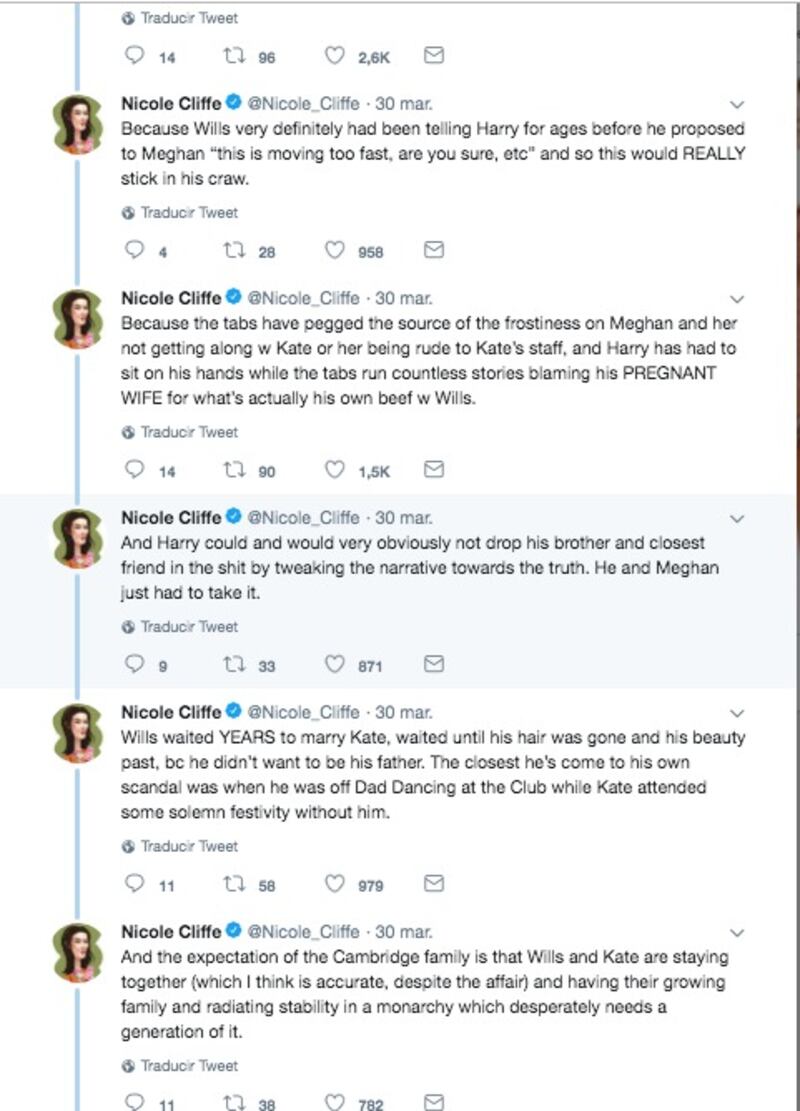Send 'PREGNANT WIFE' tweet via direct message icon
Viewport: 800px width, 1111px height.
coord(434,469)
